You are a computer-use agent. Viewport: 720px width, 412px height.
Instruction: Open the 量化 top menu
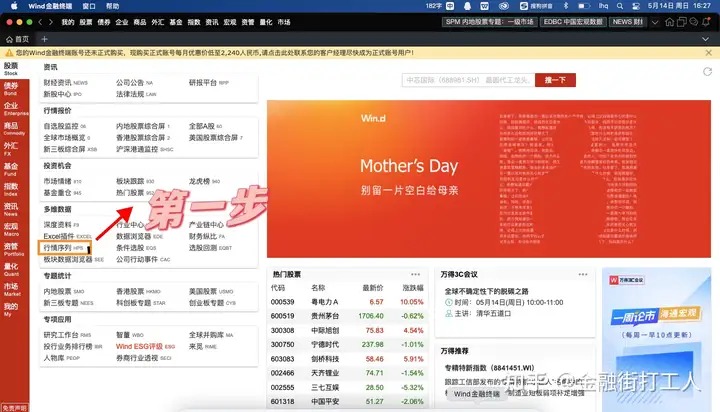point(266,22)
